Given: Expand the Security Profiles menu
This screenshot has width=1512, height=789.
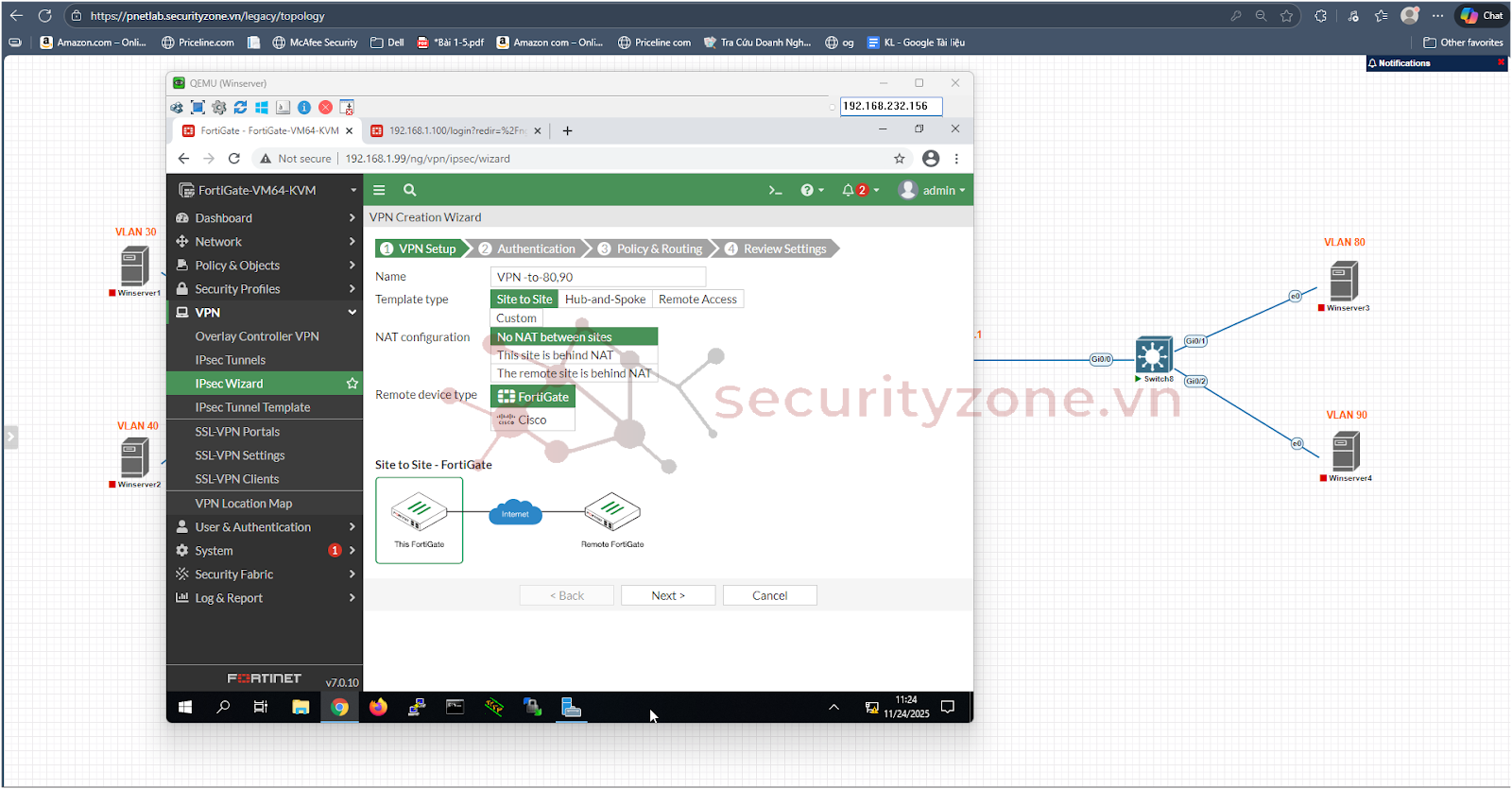Looking at the screenshot, I should pos(237,289).
